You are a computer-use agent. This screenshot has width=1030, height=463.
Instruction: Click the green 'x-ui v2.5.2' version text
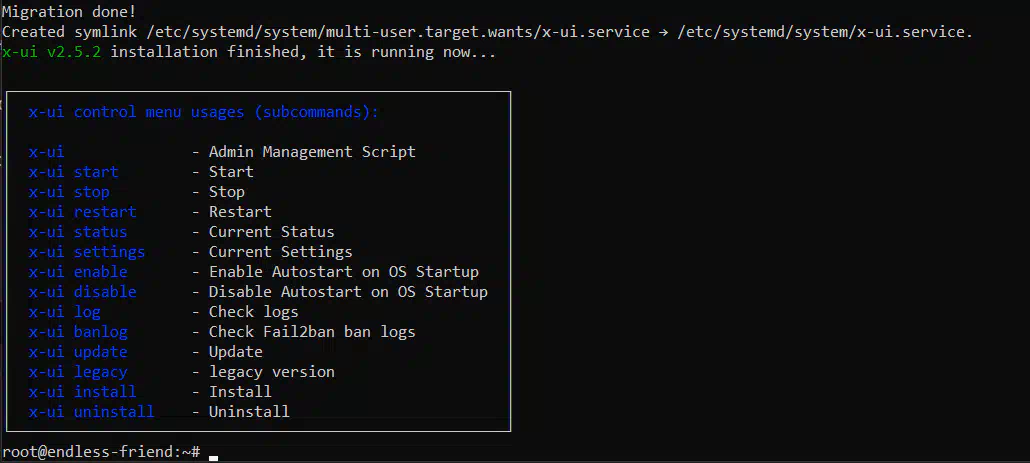(51, 52)
